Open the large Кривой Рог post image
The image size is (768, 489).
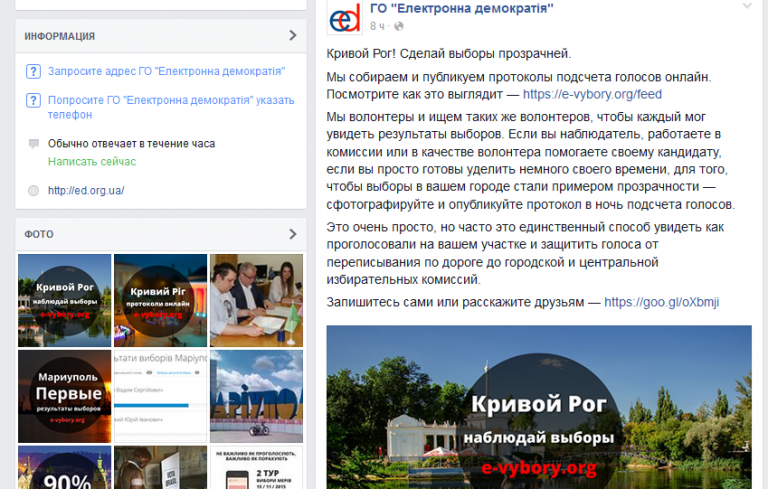click(539, 407)
